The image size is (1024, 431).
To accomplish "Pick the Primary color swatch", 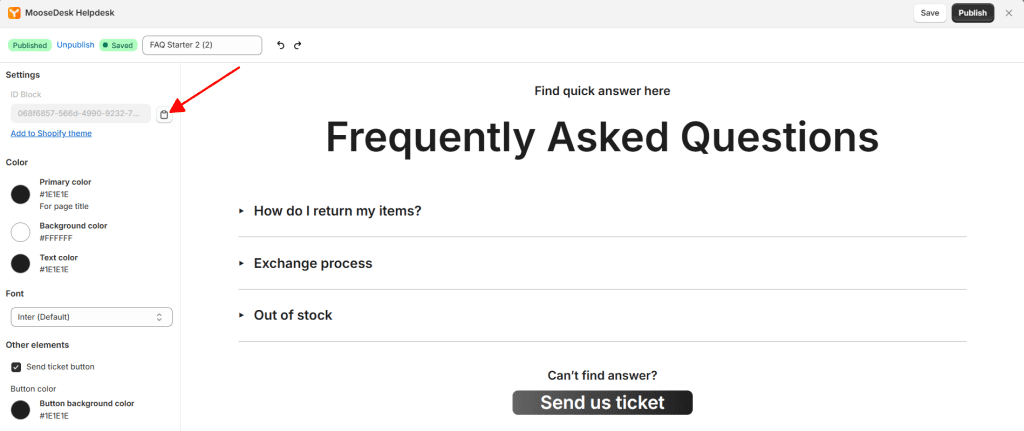I will coord(21,194).
